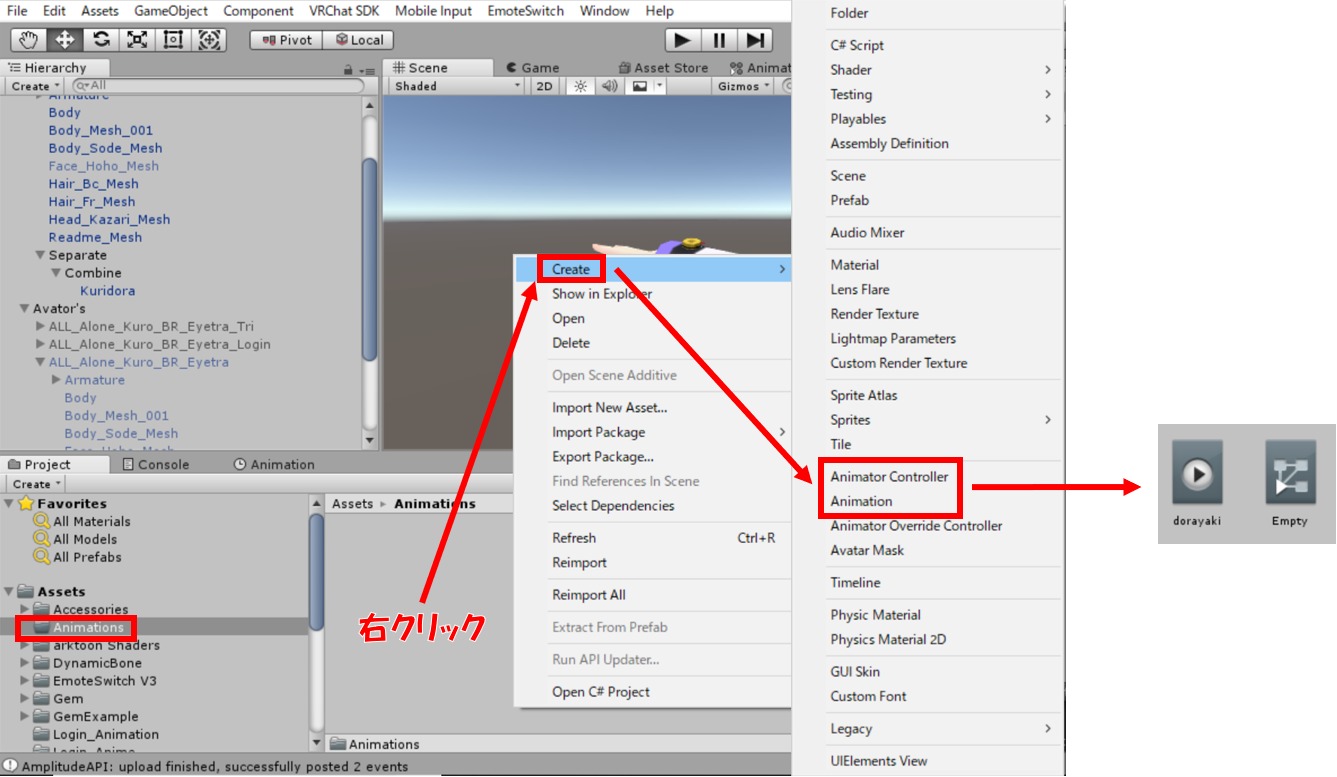
Task: Click the Step frame button
Action: (756, 40)
